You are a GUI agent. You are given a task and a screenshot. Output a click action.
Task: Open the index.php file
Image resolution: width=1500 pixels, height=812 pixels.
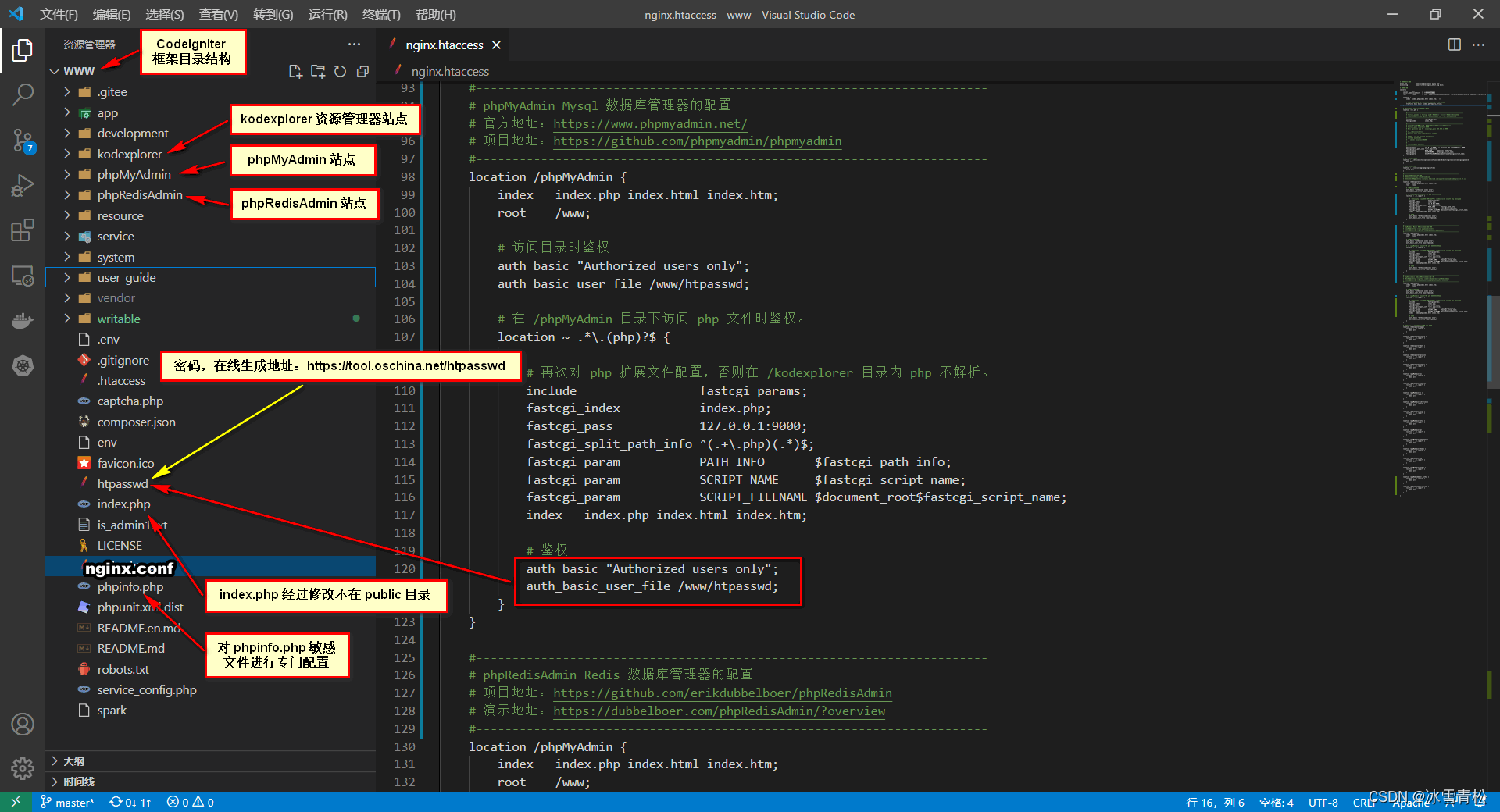(x=123, y=504)
